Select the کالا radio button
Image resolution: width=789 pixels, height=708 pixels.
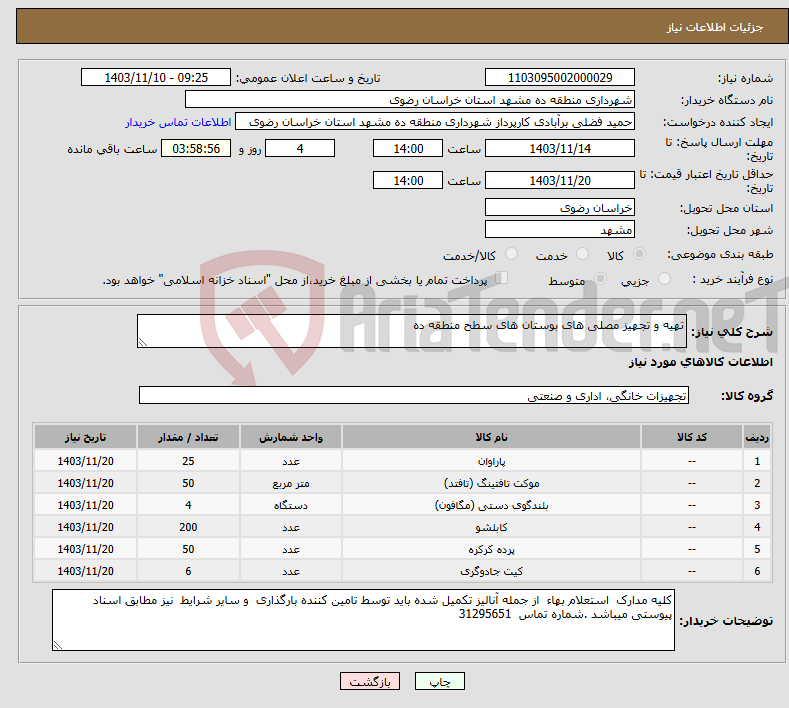click(640, 255)
